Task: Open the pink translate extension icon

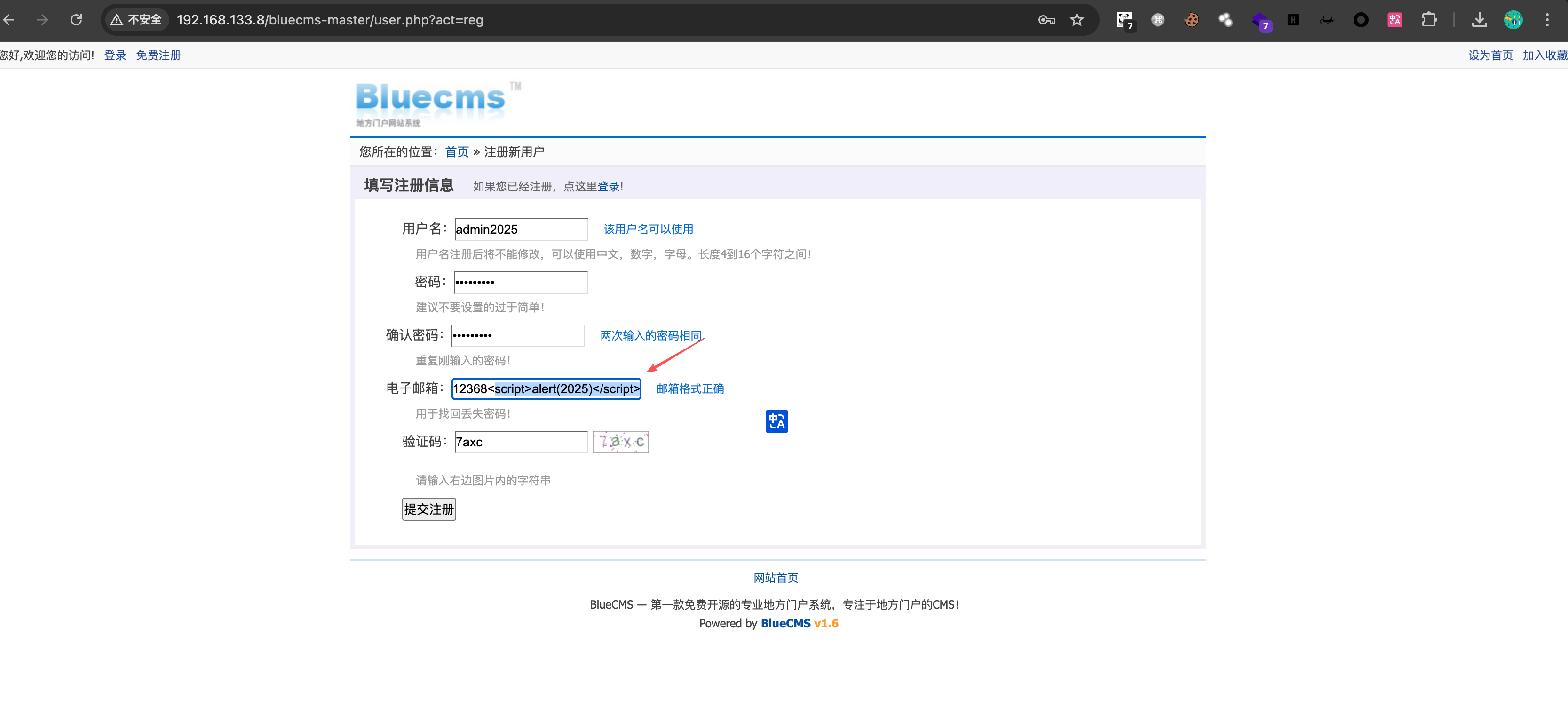Action: point(1394,20)
